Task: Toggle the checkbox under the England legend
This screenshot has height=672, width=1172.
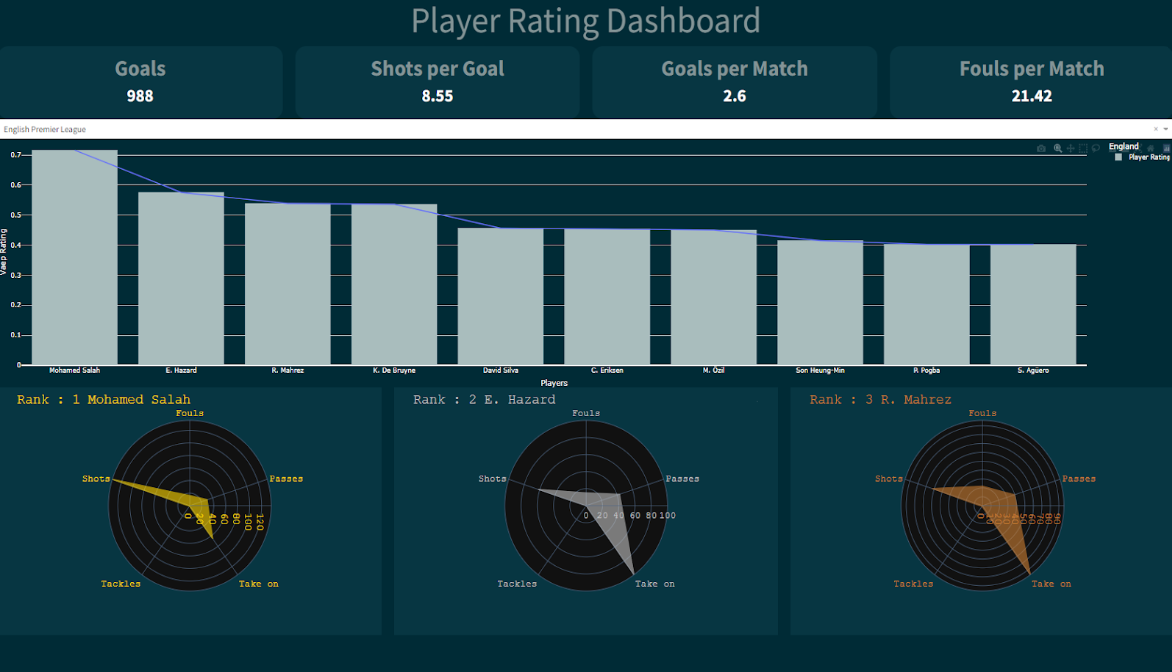Action: click(1118, 157)
